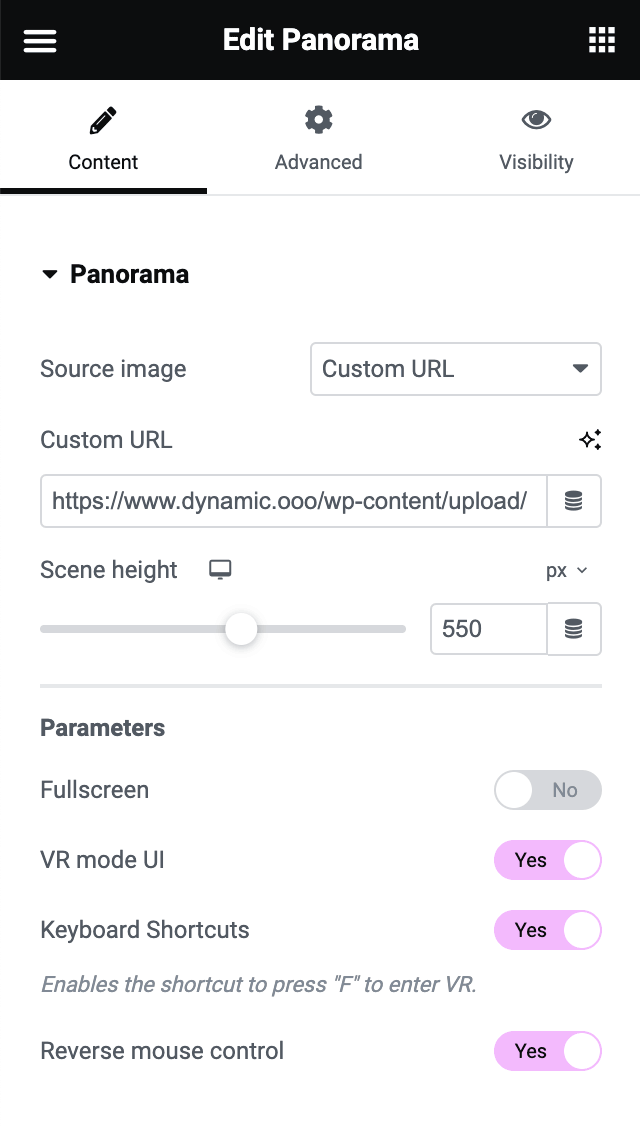Open the px unit selector
Screen dimensions: 640x1126
[566, 571]
